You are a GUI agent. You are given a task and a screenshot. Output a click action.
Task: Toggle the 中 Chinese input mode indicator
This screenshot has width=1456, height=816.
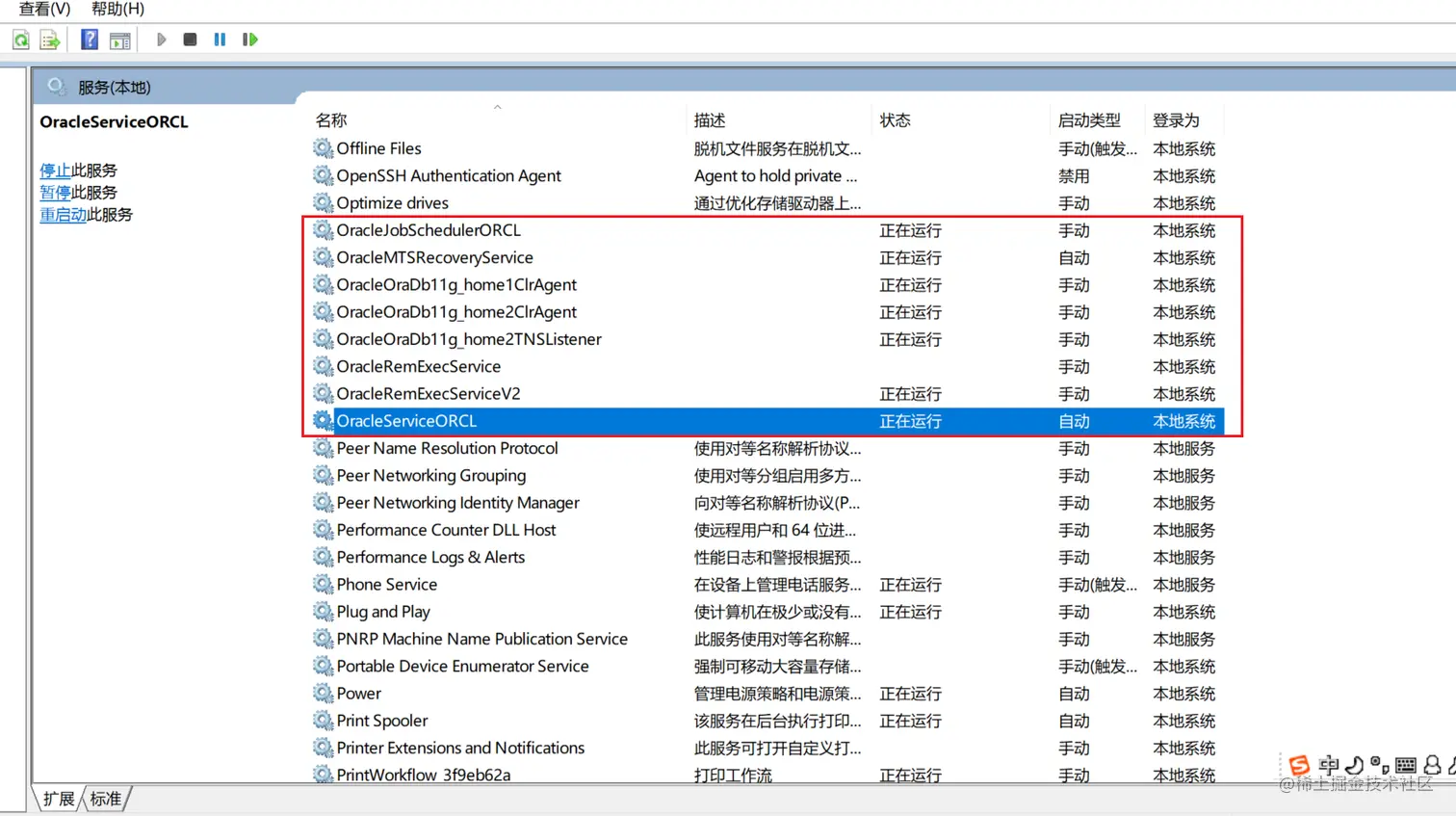(1329, 766)
